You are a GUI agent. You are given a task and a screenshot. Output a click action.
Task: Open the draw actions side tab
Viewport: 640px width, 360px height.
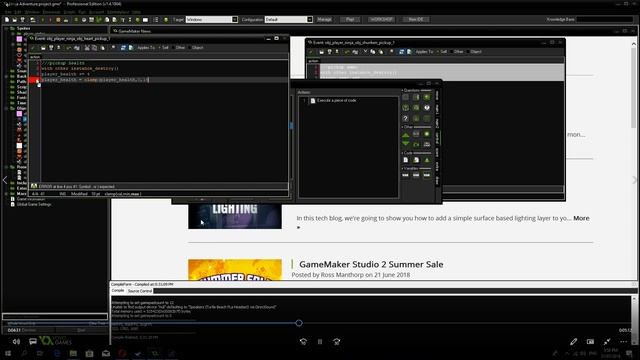[437, 180]
